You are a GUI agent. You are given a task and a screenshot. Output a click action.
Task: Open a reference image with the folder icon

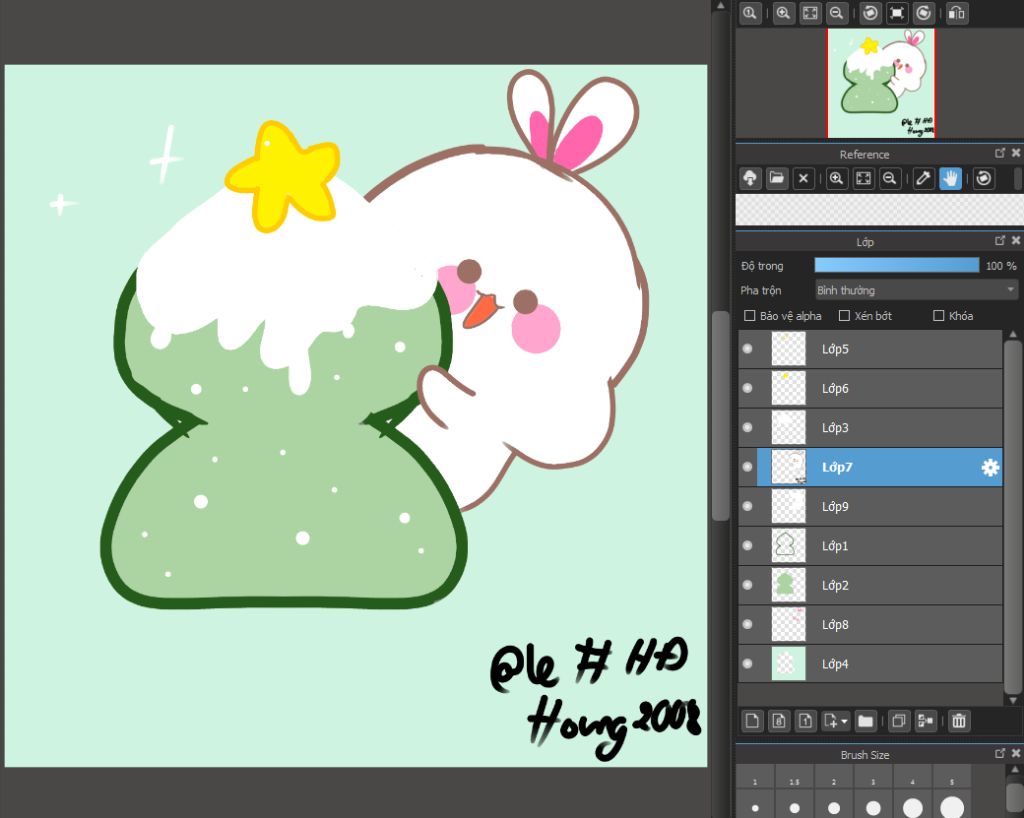[776, 178]
